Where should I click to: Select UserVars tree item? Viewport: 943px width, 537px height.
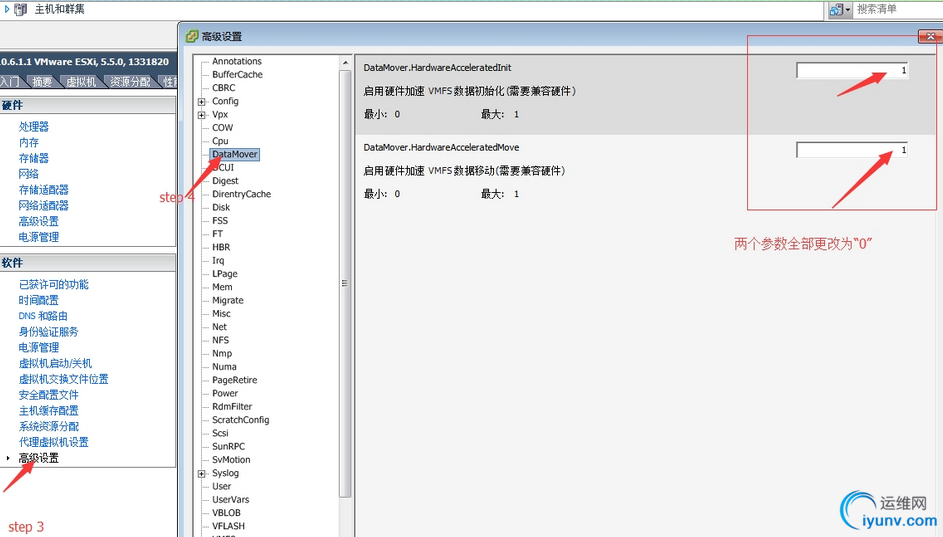click(230, 499)
